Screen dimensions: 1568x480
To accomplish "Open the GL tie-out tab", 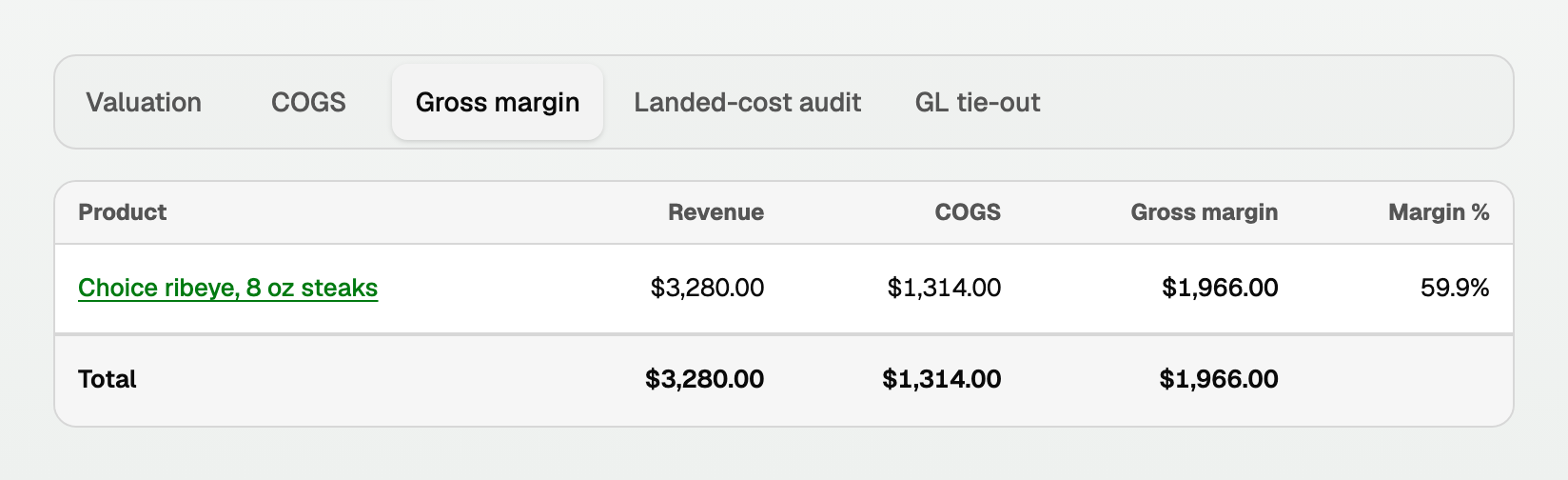I will [x=978, y=102].
